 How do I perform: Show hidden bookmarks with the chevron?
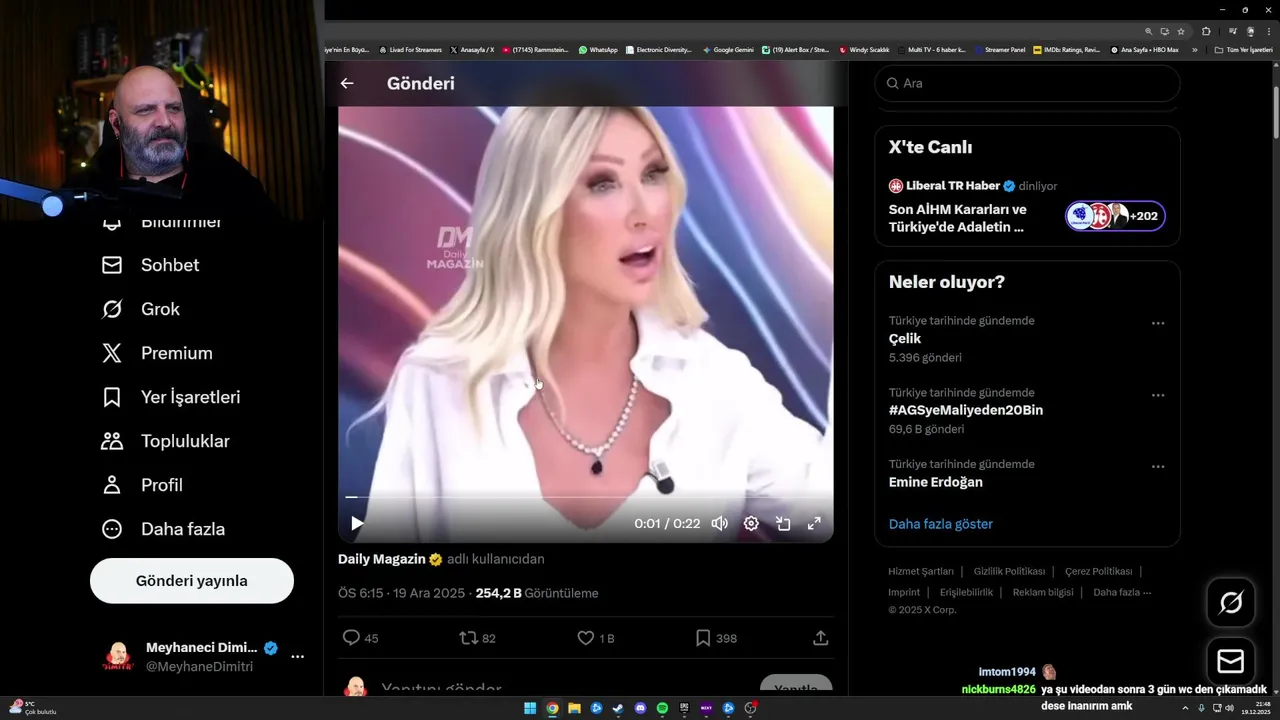point(1194,49)
